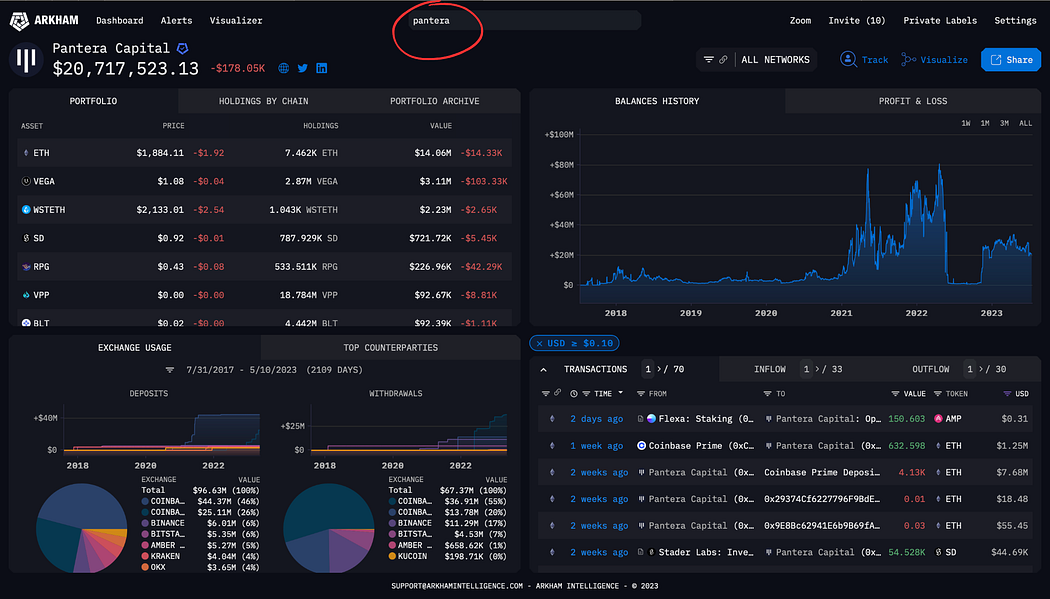Open the network filter icon beside ALL NETWORKS

click(x=708, y=60)
